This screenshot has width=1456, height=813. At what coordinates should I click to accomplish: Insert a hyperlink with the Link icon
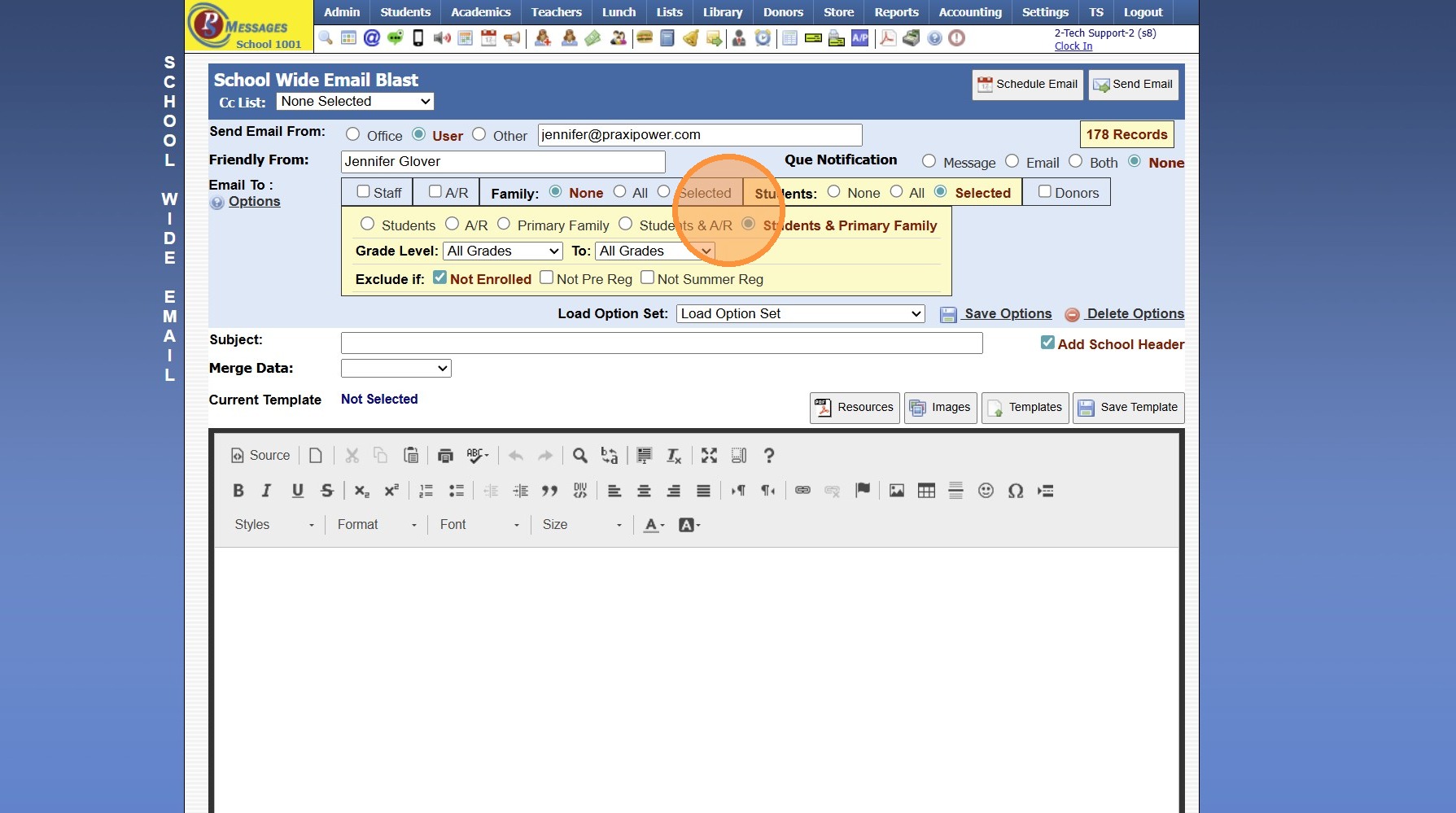tap(802, 491)
